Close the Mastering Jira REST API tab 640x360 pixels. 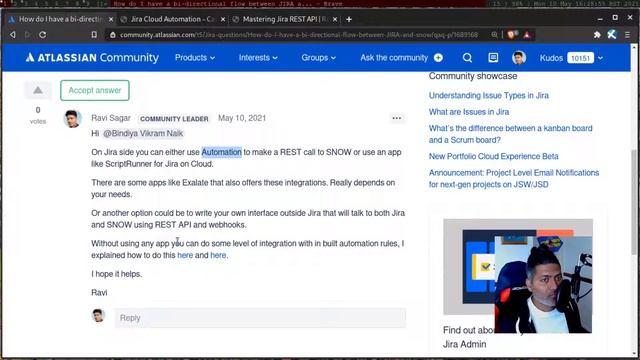tap(335, 19)
